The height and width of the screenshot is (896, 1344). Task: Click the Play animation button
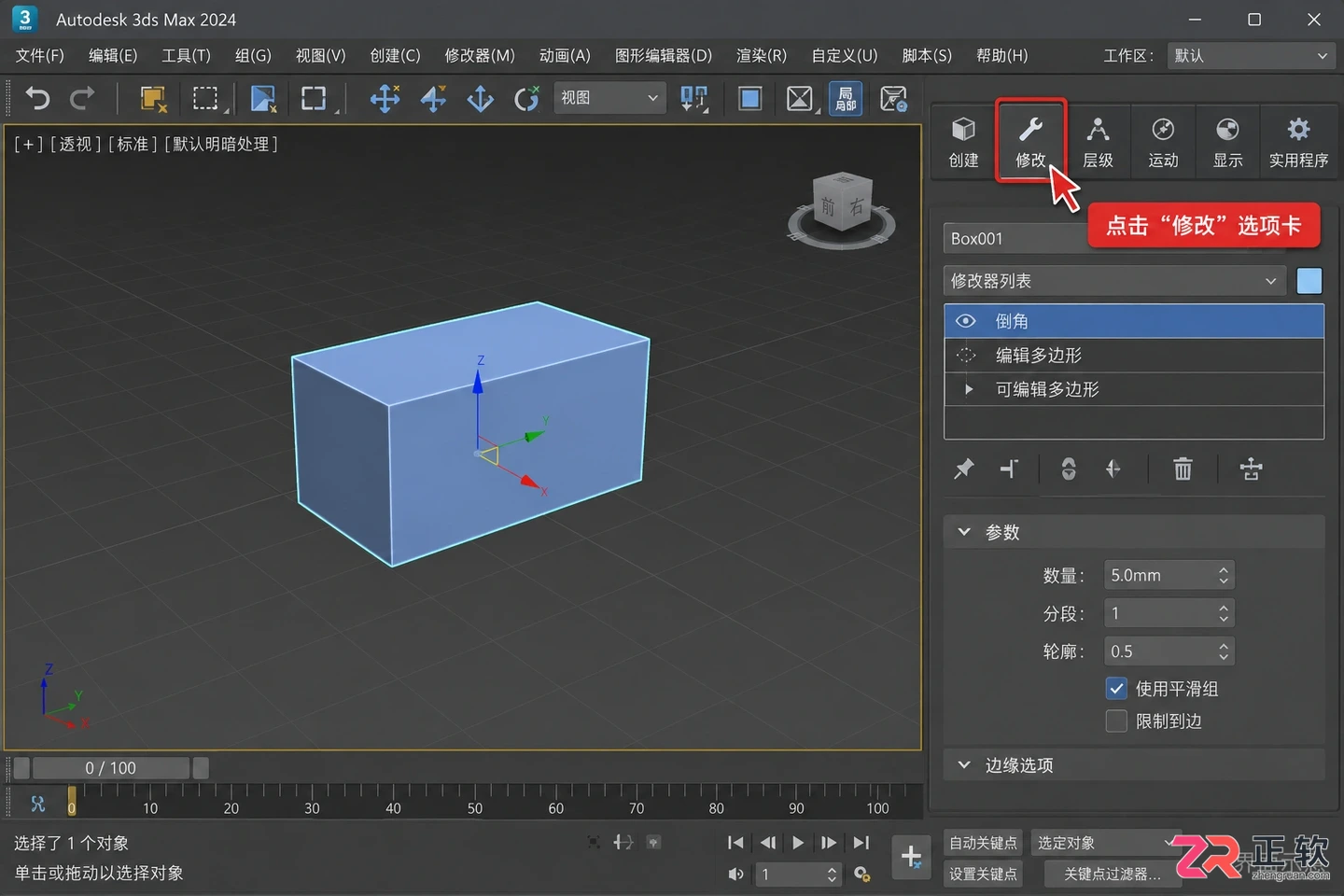(x=798, y=843)
